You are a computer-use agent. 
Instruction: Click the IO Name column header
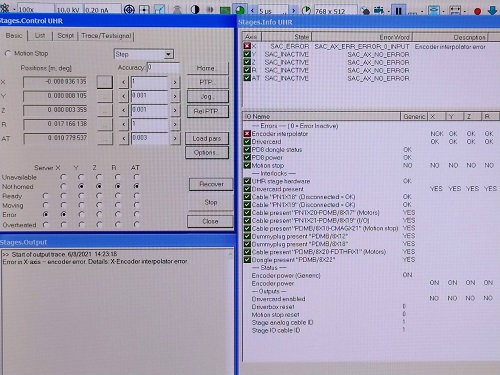[322, 116]
